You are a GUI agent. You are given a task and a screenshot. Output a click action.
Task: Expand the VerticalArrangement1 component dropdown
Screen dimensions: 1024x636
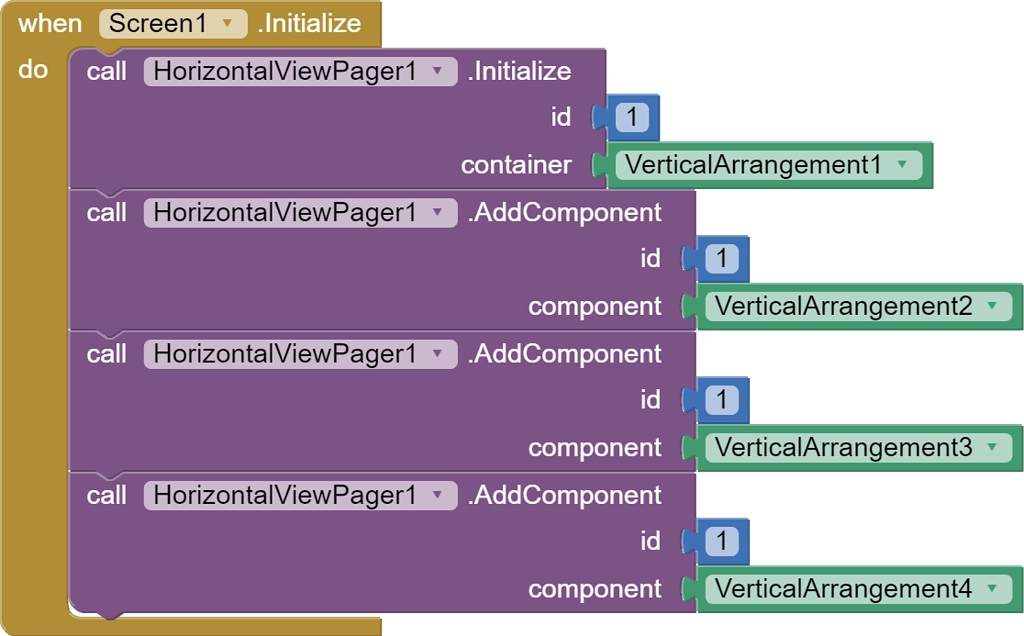pos(903,165)
